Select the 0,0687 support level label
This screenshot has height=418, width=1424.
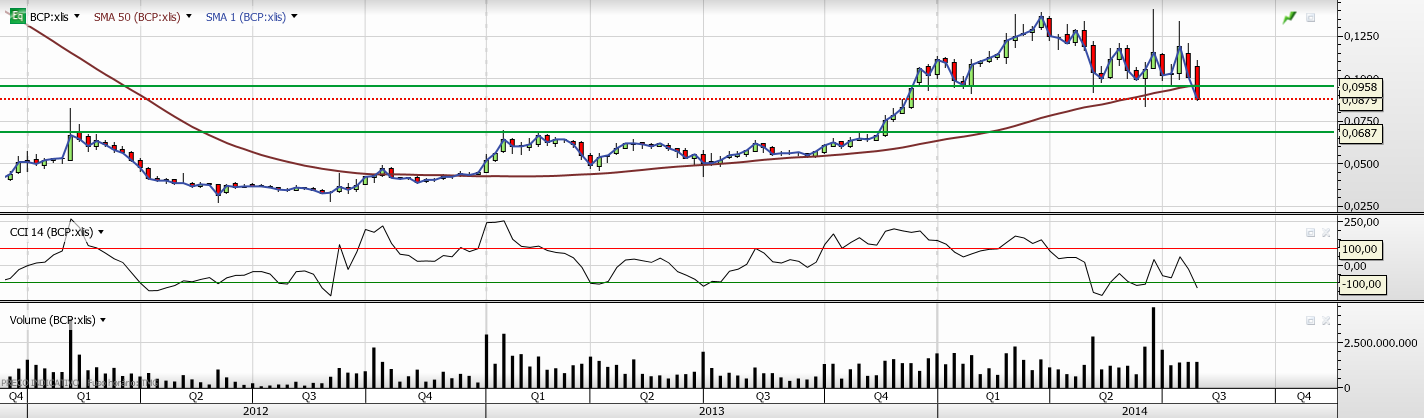(x=1359, y=132)
